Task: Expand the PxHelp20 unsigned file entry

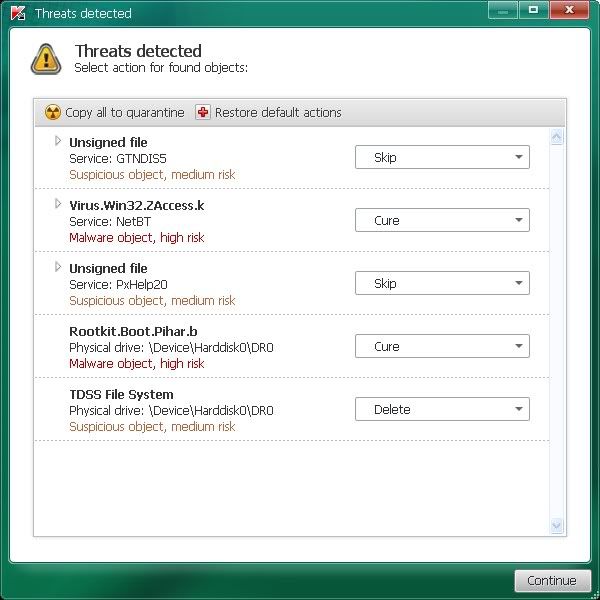Action: click(58, 267)
